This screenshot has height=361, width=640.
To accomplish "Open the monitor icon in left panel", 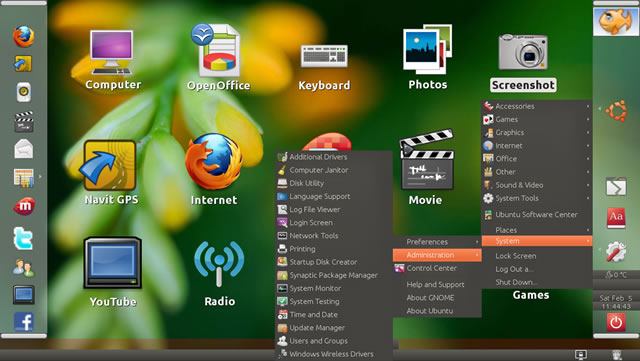I will click(x=24, y=294).
